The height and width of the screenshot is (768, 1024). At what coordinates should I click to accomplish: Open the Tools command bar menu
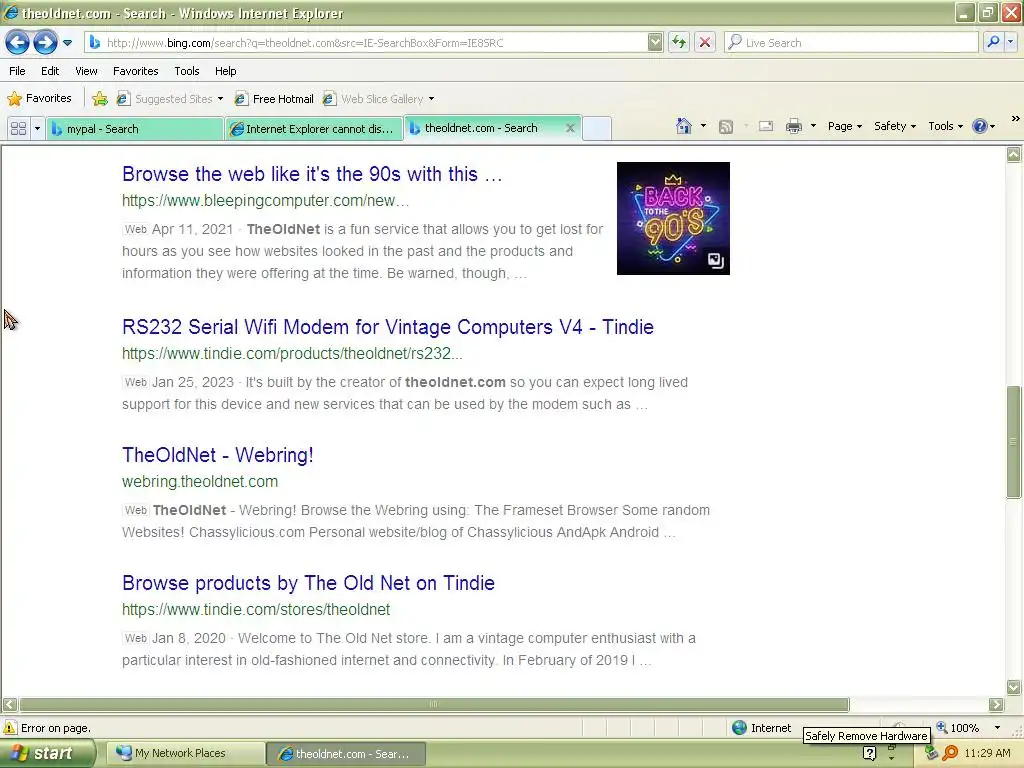945,126
